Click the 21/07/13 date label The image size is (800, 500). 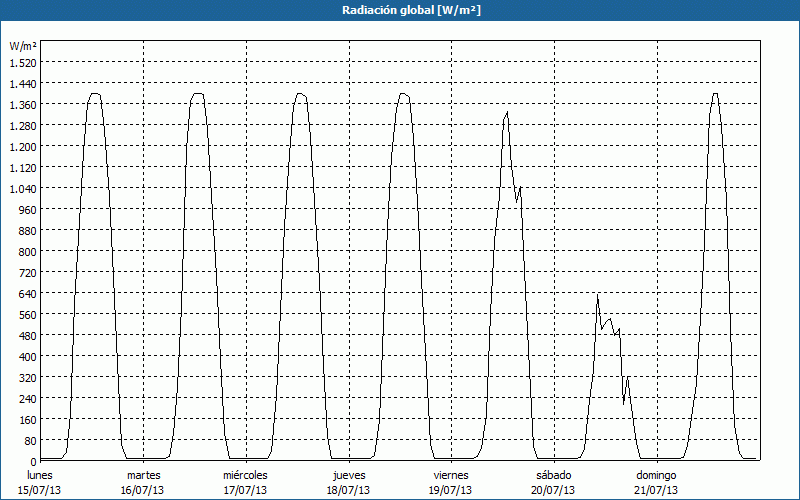(x=656, y=490)
